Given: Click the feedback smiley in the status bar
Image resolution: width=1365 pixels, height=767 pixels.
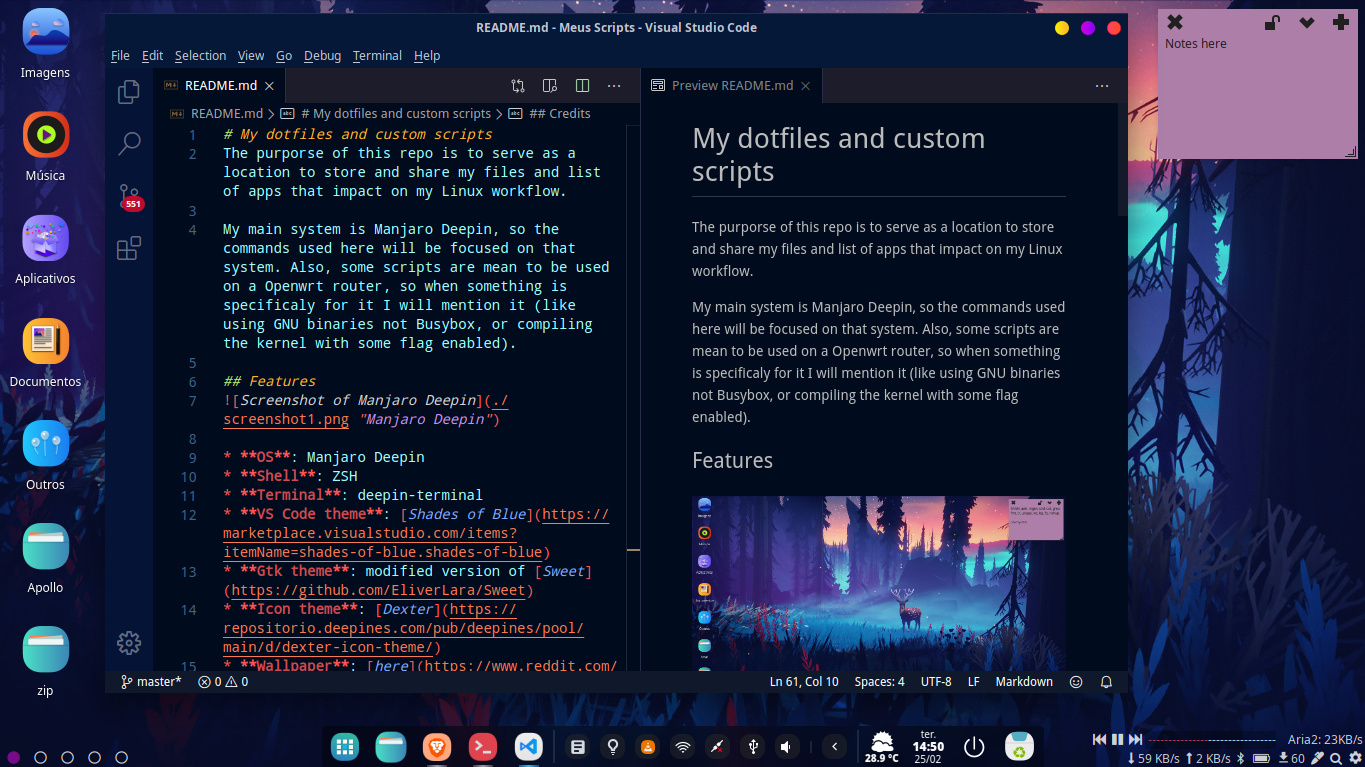Looking at the screenshot, I should [x=1076, y=682].
